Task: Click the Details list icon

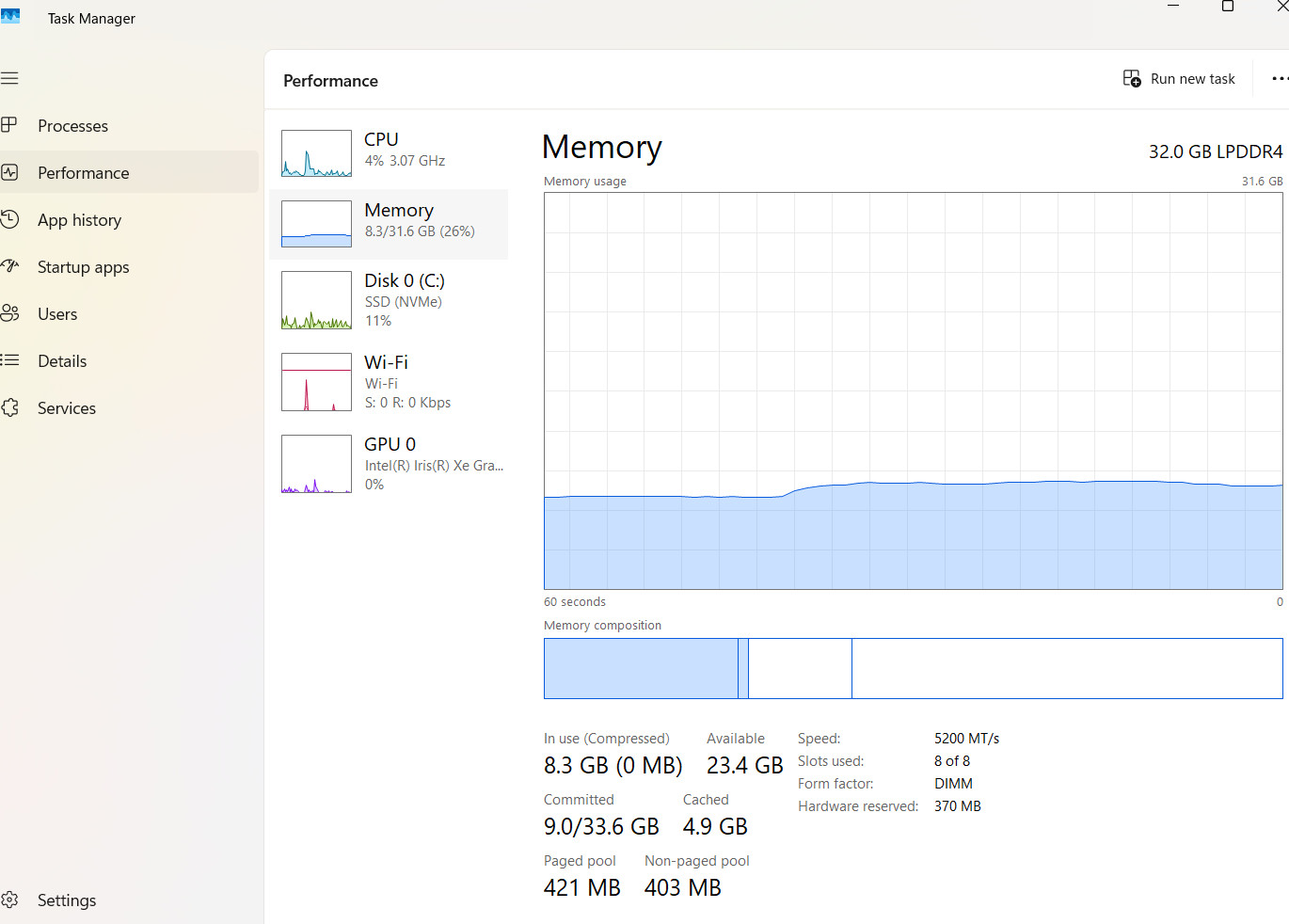Action: pyautogui.click(x=9, y=360)
